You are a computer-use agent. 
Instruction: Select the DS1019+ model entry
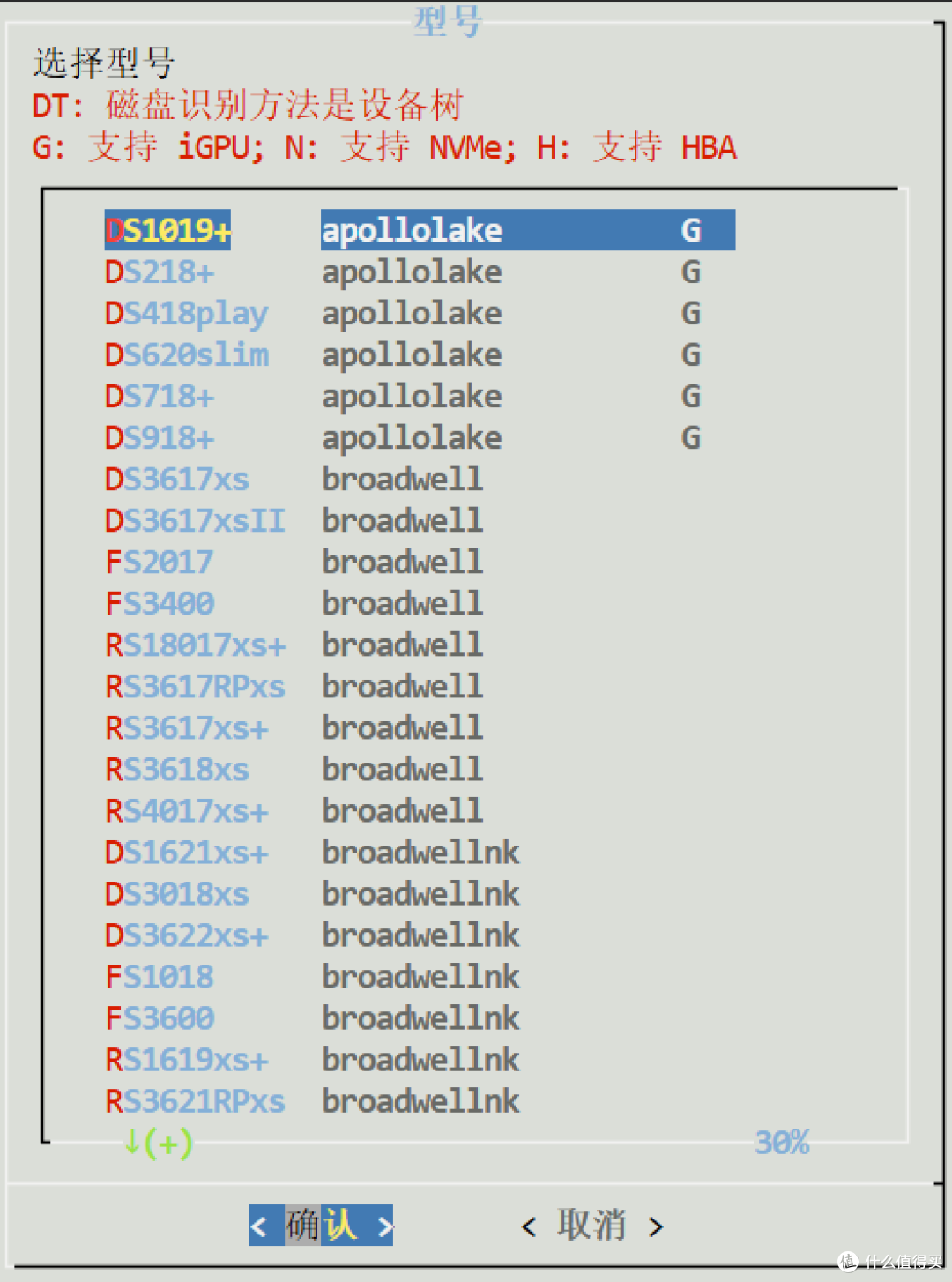coord(420,230)
